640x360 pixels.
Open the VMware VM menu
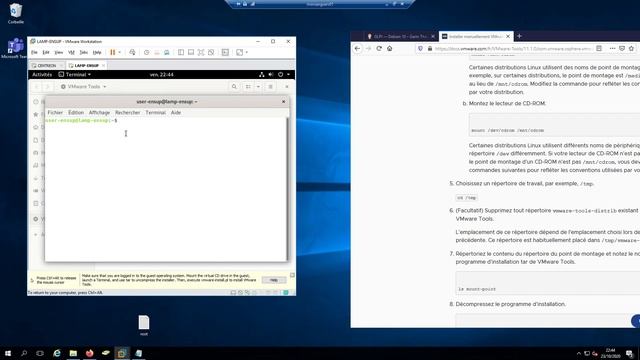pos(71,52)
